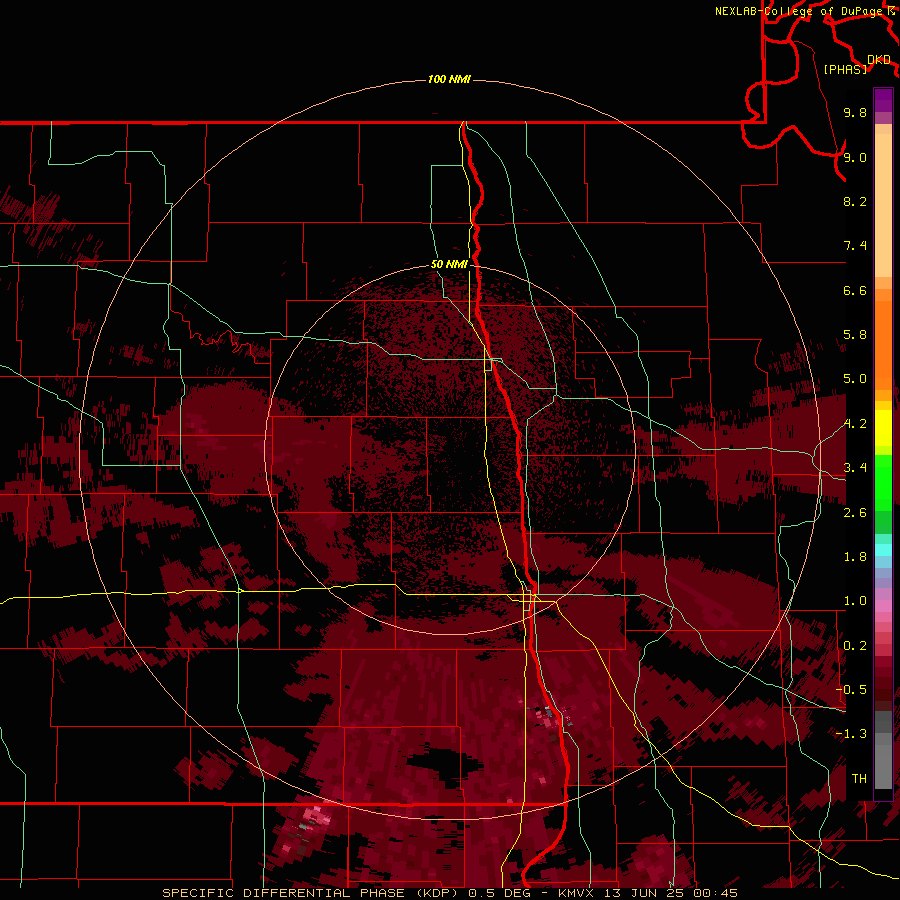This screenshot has height=900, width=900.
Task: Click the bright yellow segment of color bar
Action: [883, 428]
